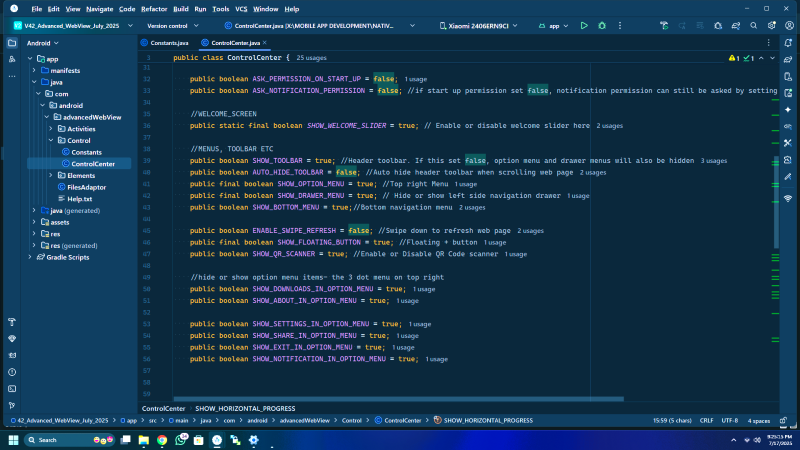Screen dimensions: 800x450
Task: Click line 45 ENABLE_SWIPE_REFRESH false value
Action: coord(359,231)
